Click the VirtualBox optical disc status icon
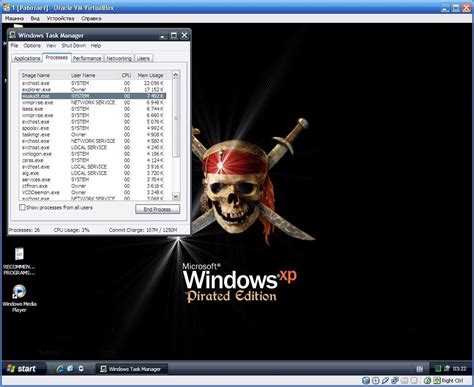The height and width of the screenshot is (387, 474). coord(375,380)
